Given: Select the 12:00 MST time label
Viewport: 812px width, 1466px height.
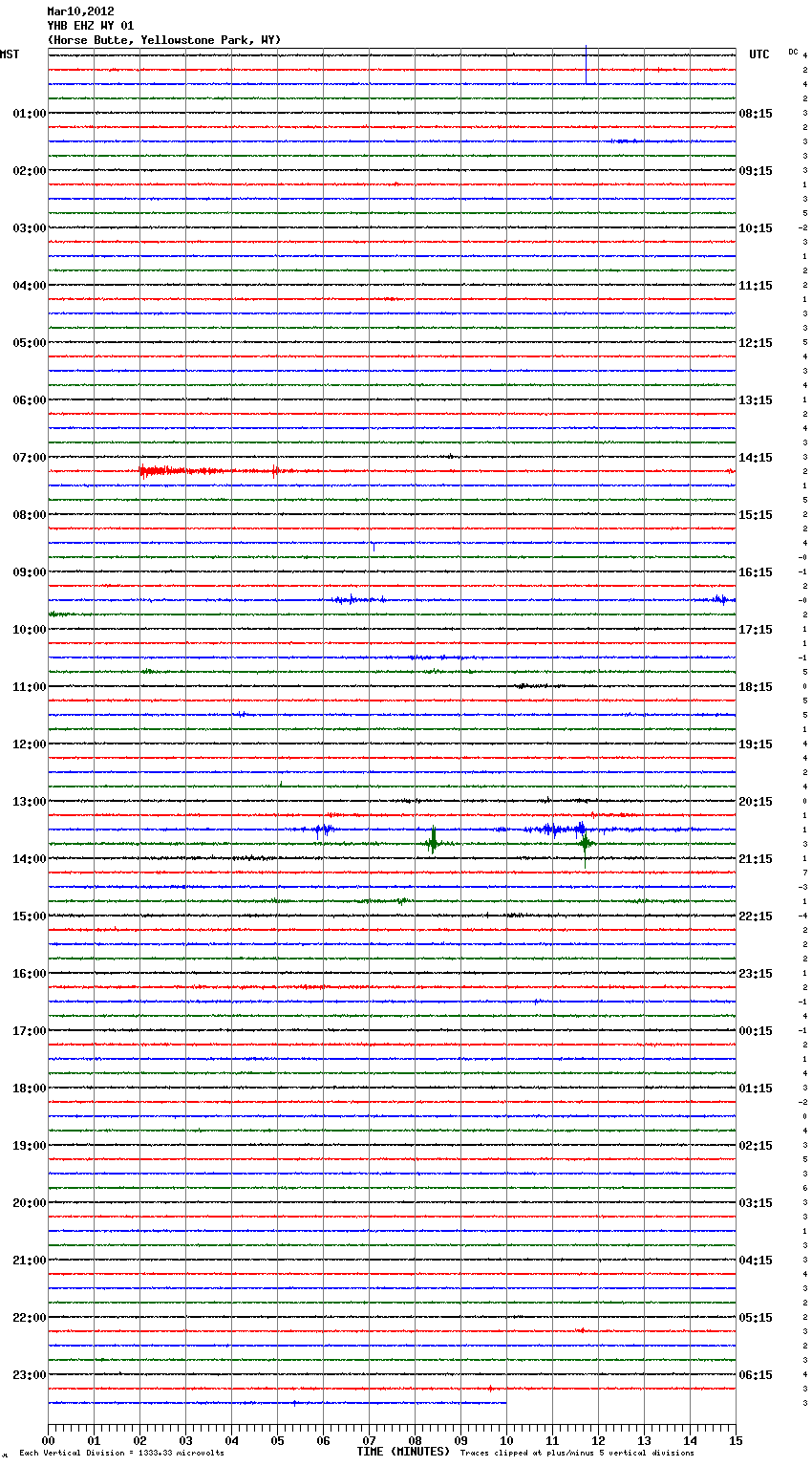Looking at the screenshot, I should 30,744.
